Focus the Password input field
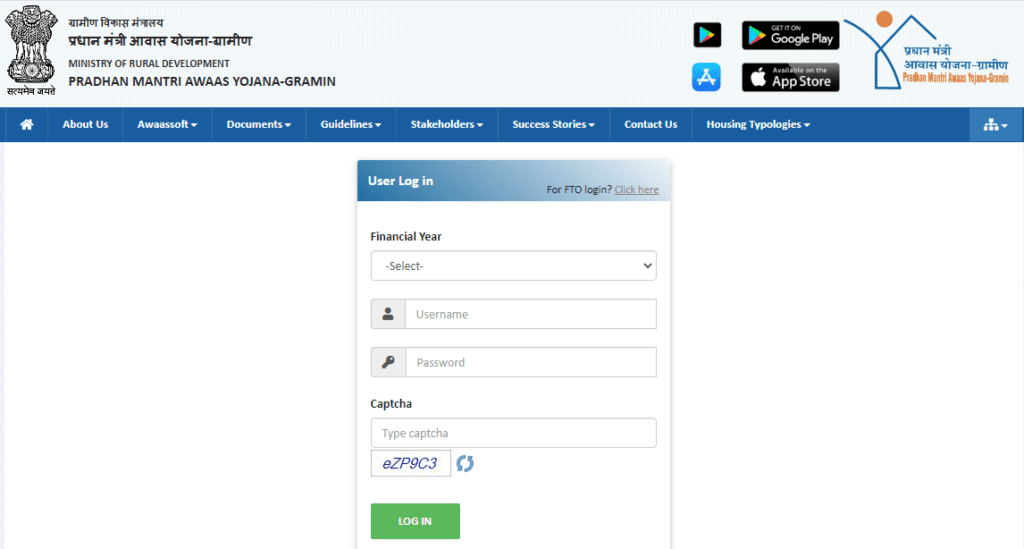This screenshot has height=549, width=1024. point(530,362)
